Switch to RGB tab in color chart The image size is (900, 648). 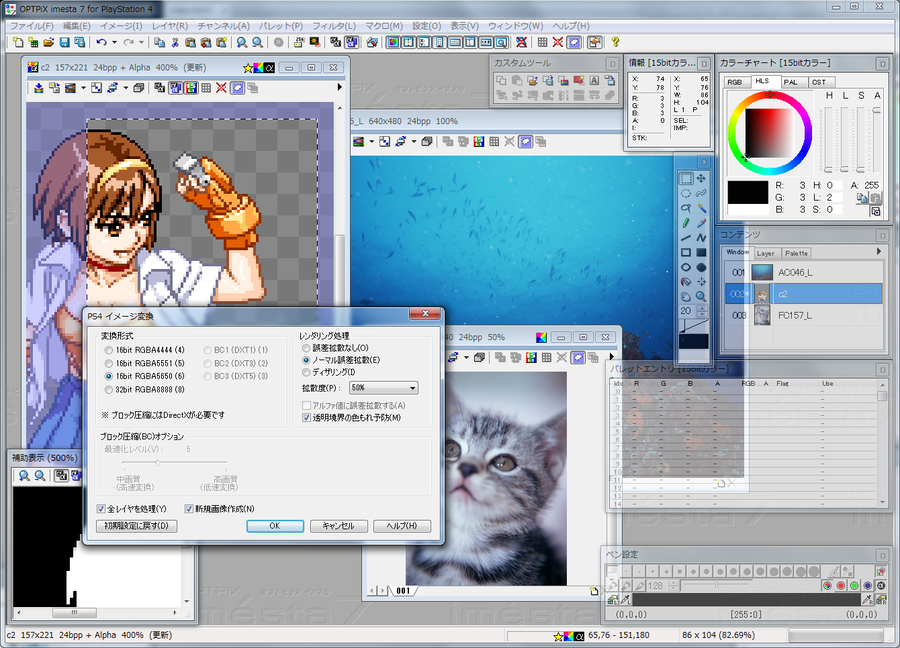[735, 82]
